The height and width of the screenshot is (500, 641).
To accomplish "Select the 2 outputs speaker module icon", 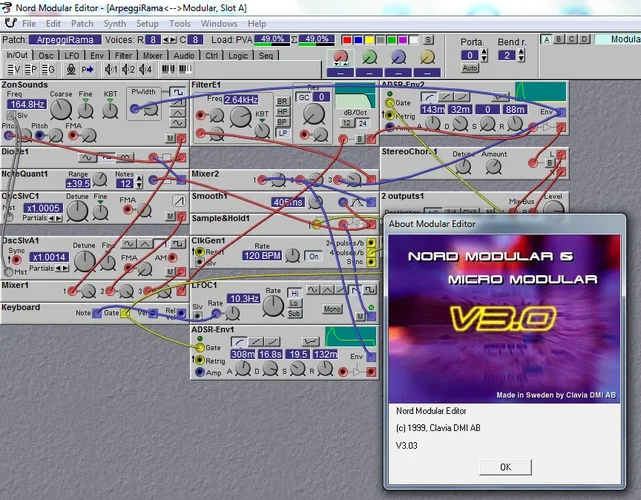I will pyautogui.click(x=128, y=70).
